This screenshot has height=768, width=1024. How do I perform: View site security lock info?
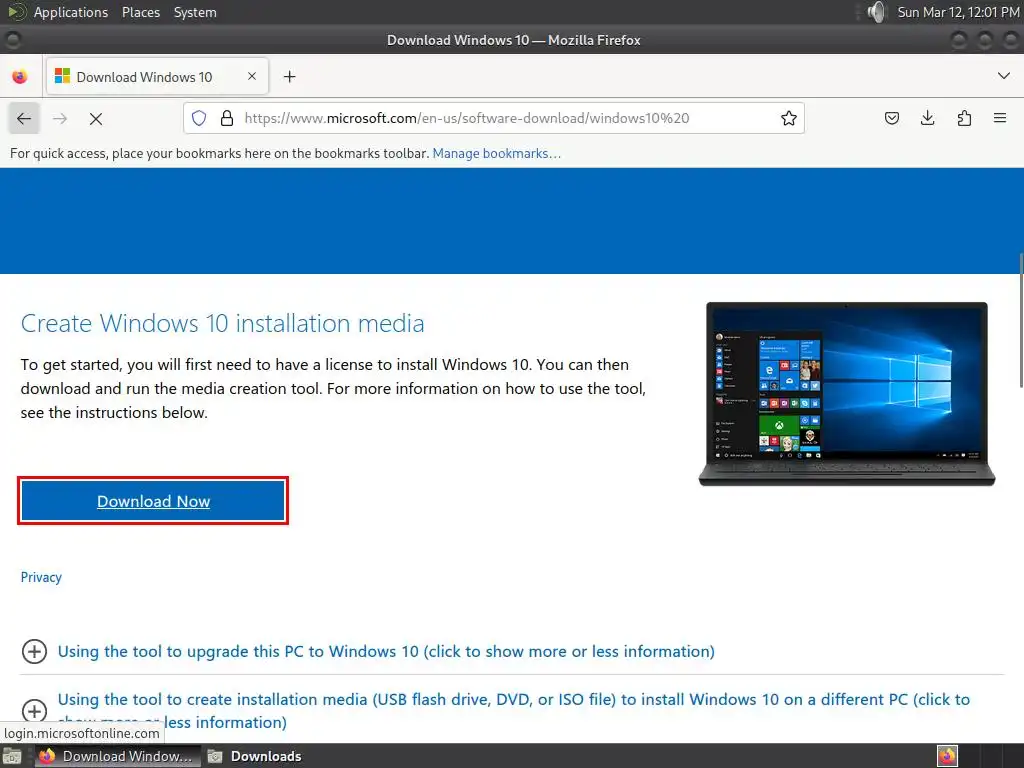click(227, 118)
